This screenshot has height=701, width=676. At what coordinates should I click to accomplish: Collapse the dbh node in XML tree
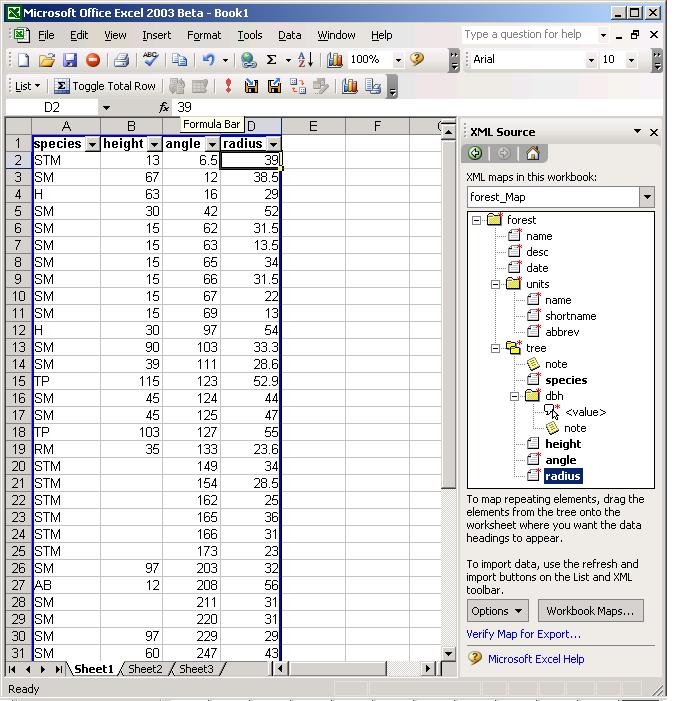pyautogui.click(x=515, y=396)
